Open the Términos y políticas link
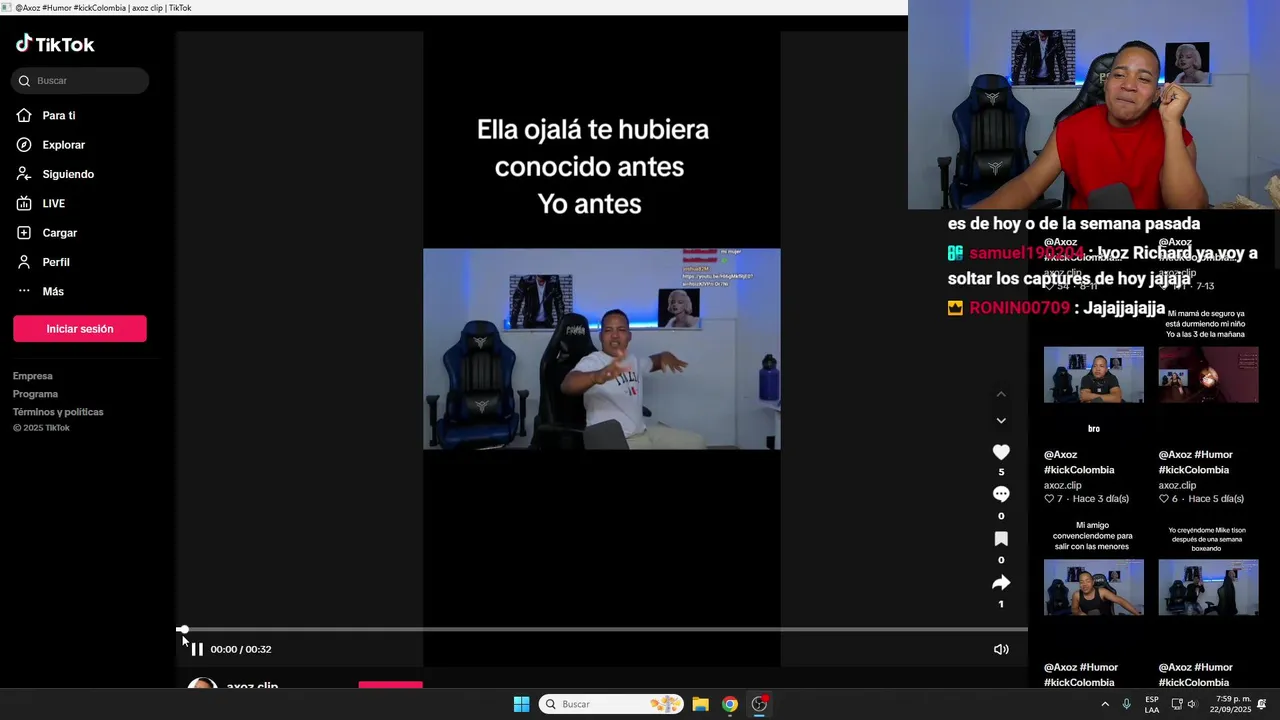This screenshot has height=720, width=1280. [x=58, y=412]
